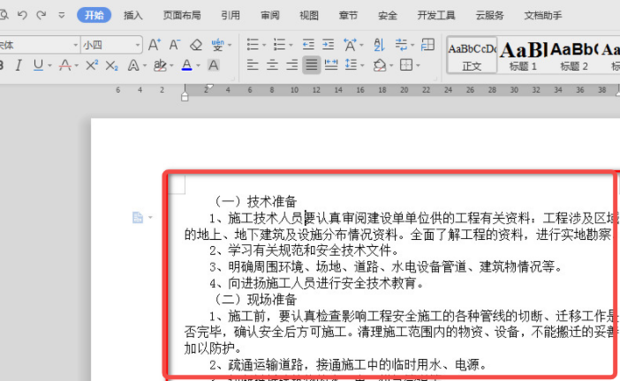Open the 文档助手 tab
This screenshot has width=620, height=381.
(543, 15)
